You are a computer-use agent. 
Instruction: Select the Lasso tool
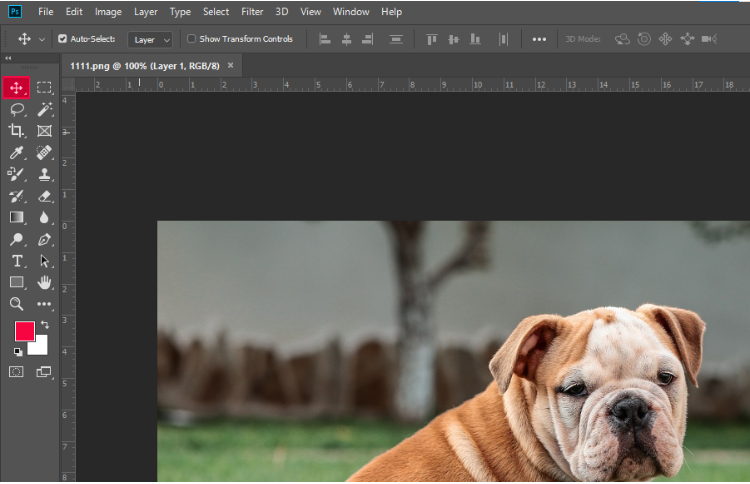point(17,109)
